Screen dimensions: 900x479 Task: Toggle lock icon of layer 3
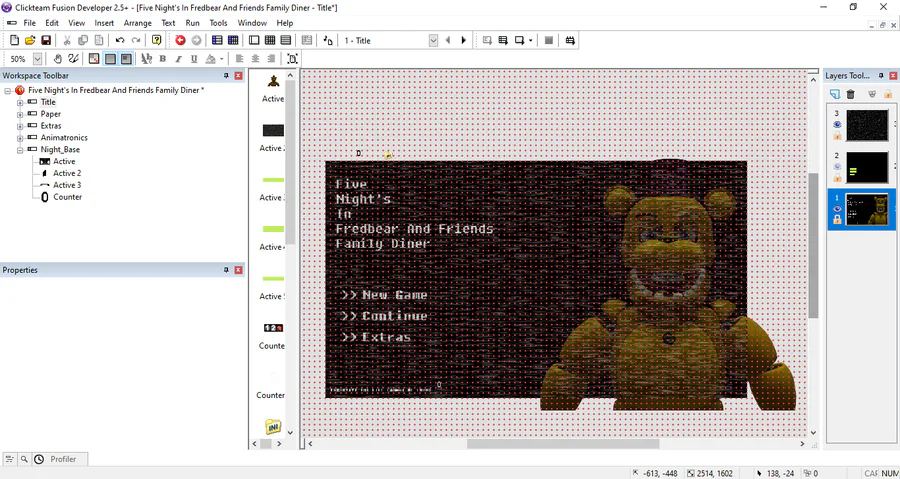[x=837, y=135]
